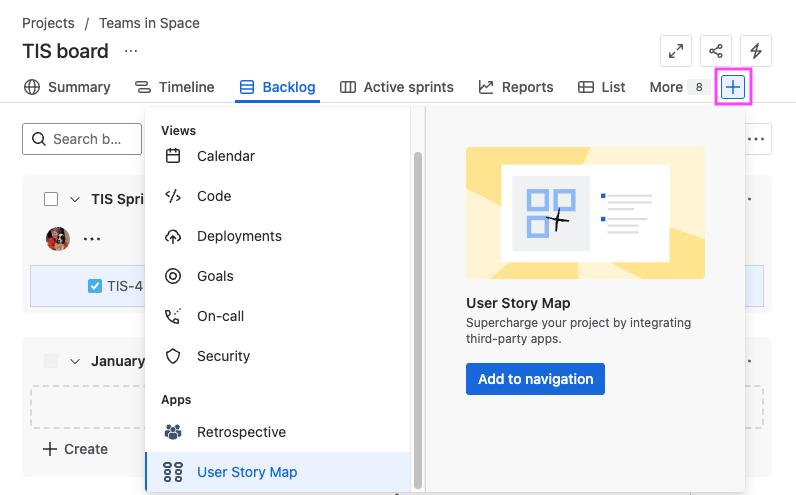This screenshot has width=796, height=495.
Task: Click the assignee avatar in sprint
Action: 58,239
